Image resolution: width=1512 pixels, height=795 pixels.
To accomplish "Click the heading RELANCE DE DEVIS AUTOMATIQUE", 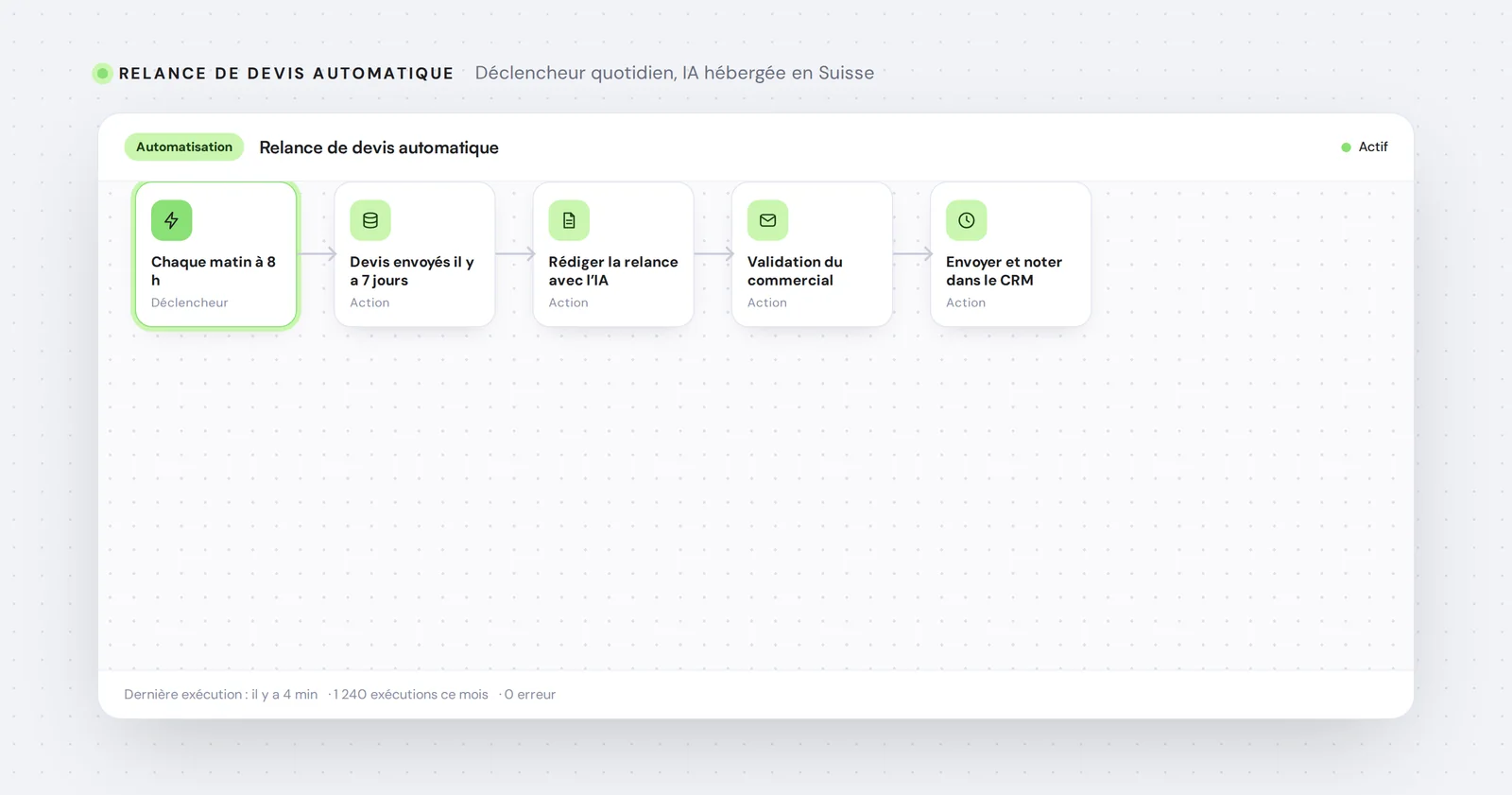I will pyautogui.click(x=286, y=73).
